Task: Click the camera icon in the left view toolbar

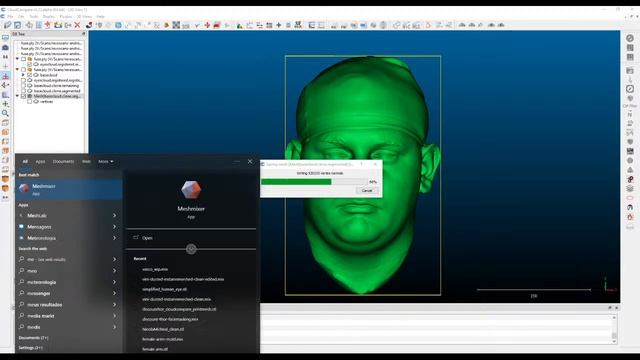Action: point(5,47)
